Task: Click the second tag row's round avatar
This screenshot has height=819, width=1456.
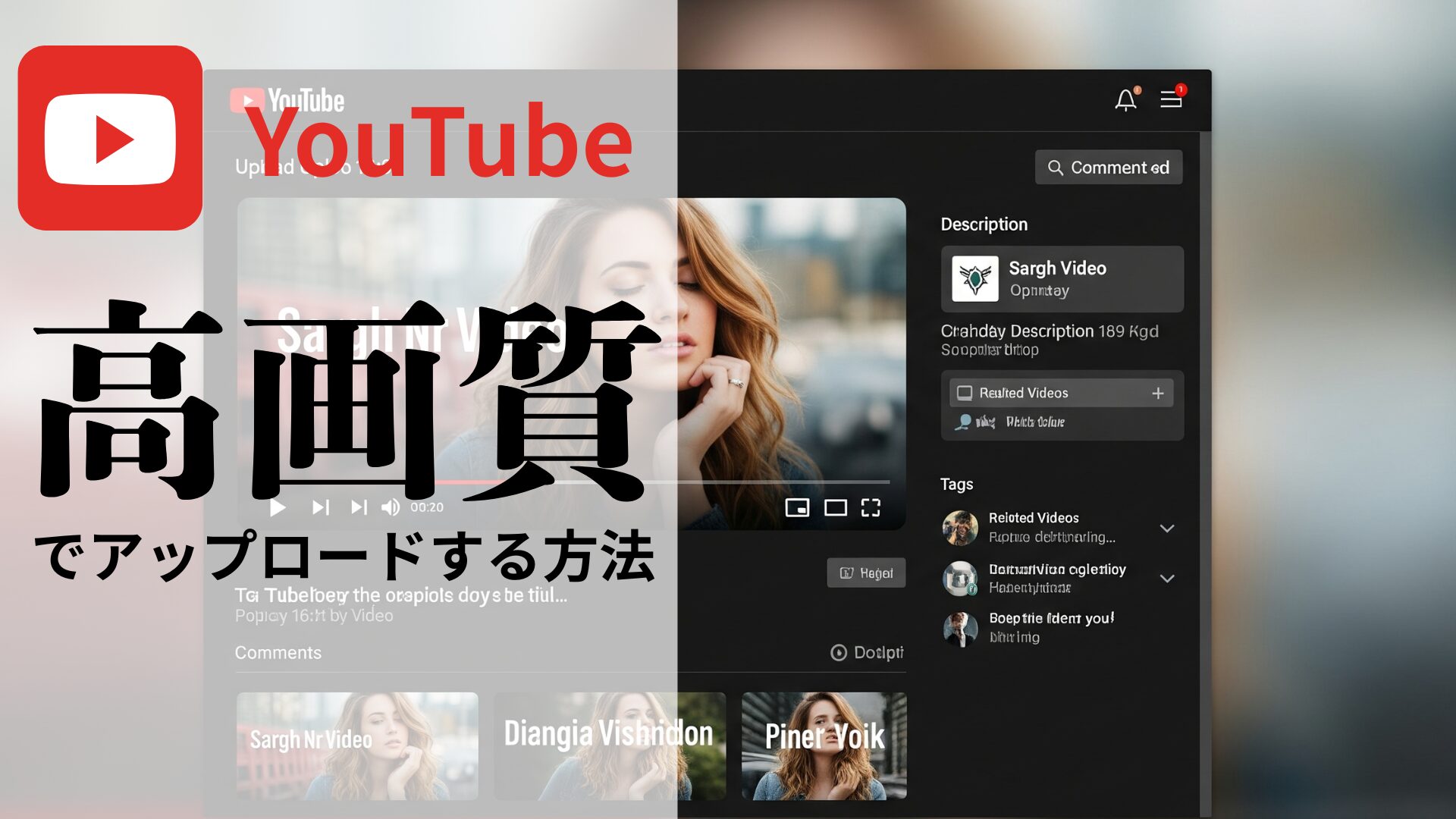Action: point(960,578)
